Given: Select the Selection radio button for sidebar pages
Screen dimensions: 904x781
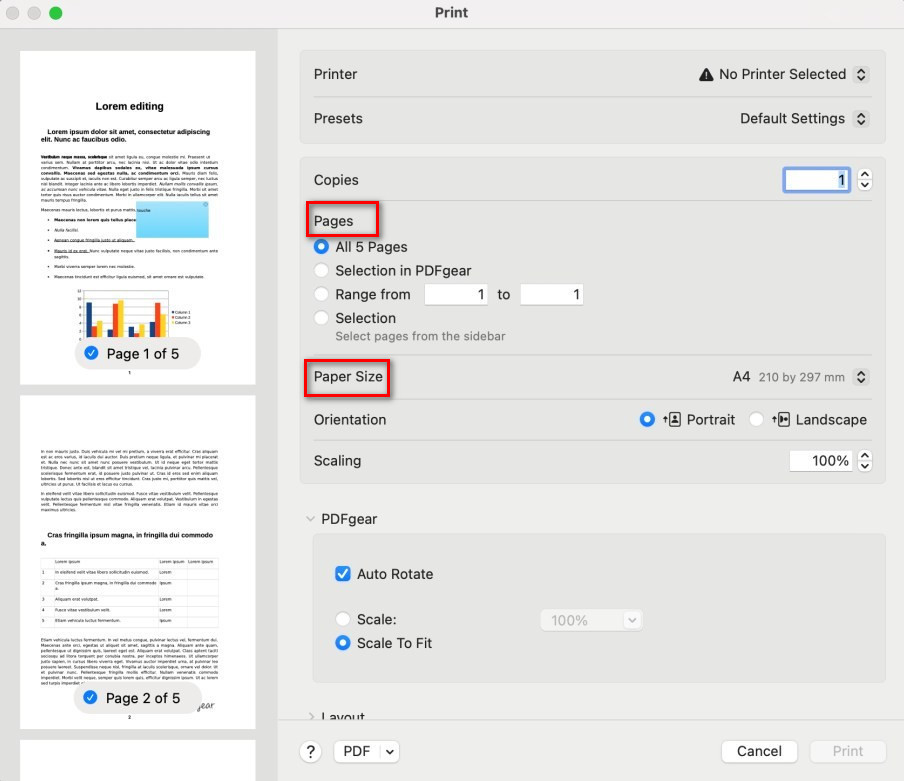Looking at the screenshot, I should (321, 318).
